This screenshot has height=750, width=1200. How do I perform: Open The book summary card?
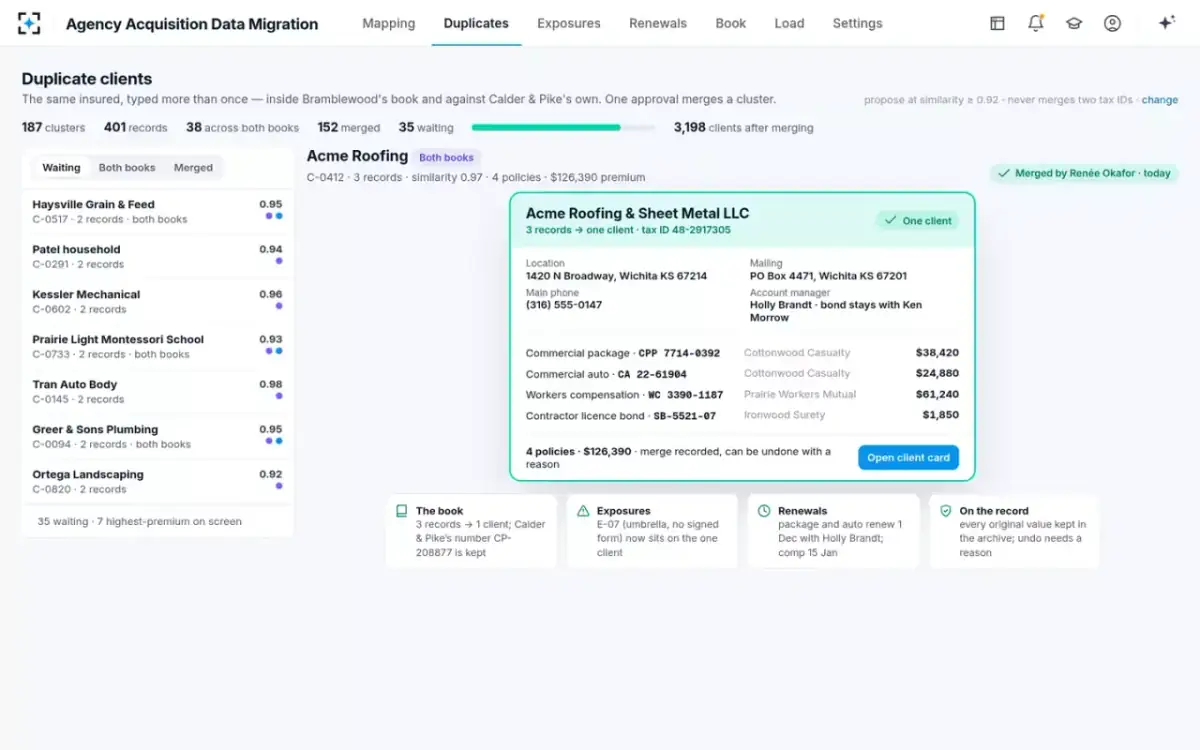(x=471, y=531)
